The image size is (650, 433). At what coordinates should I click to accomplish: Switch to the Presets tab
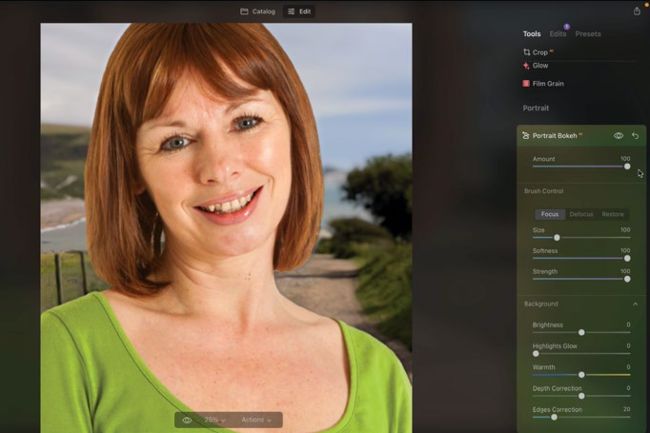tap(588, 34)
